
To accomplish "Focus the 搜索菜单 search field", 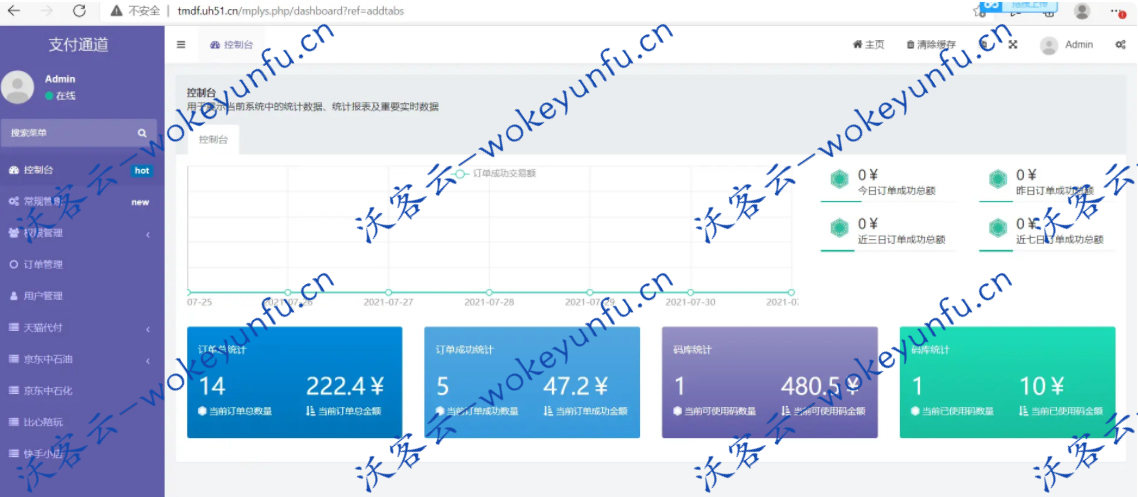I will [x=78, y=134].
